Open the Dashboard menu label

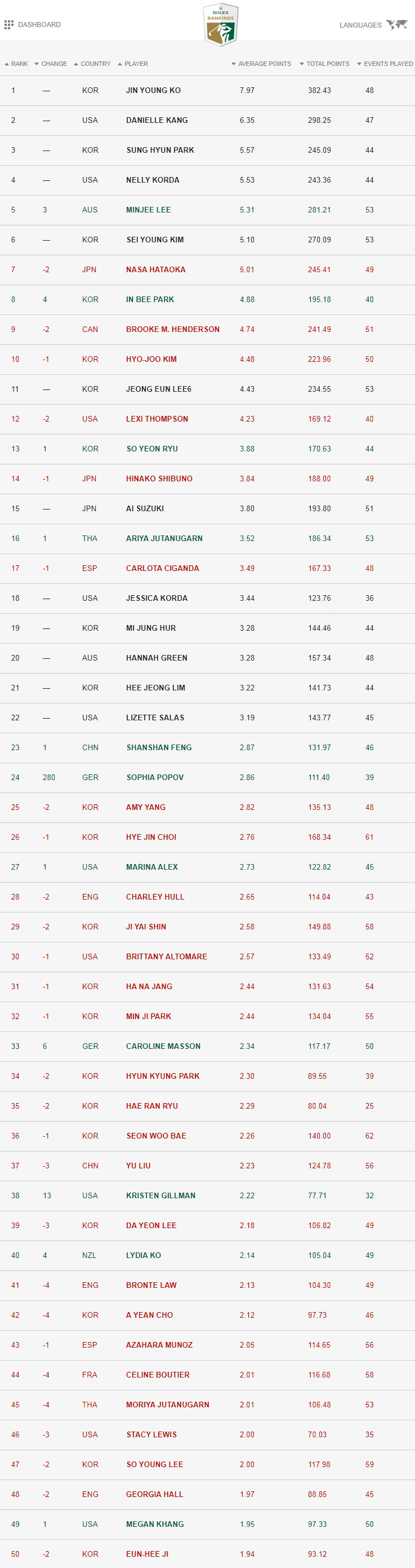[x=39, y=25]
